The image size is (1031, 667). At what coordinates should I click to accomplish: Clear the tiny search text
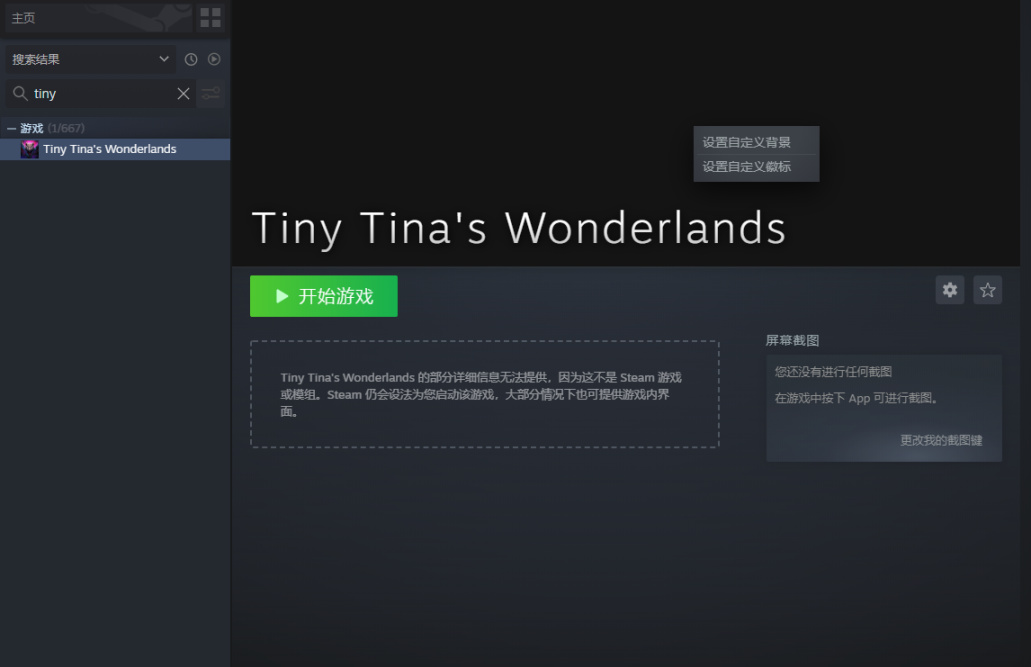[183, 93]
